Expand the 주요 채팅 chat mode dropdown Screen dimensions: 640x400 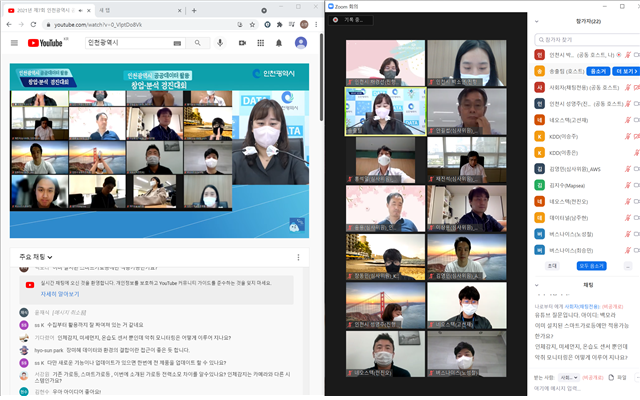coord(45,257)
